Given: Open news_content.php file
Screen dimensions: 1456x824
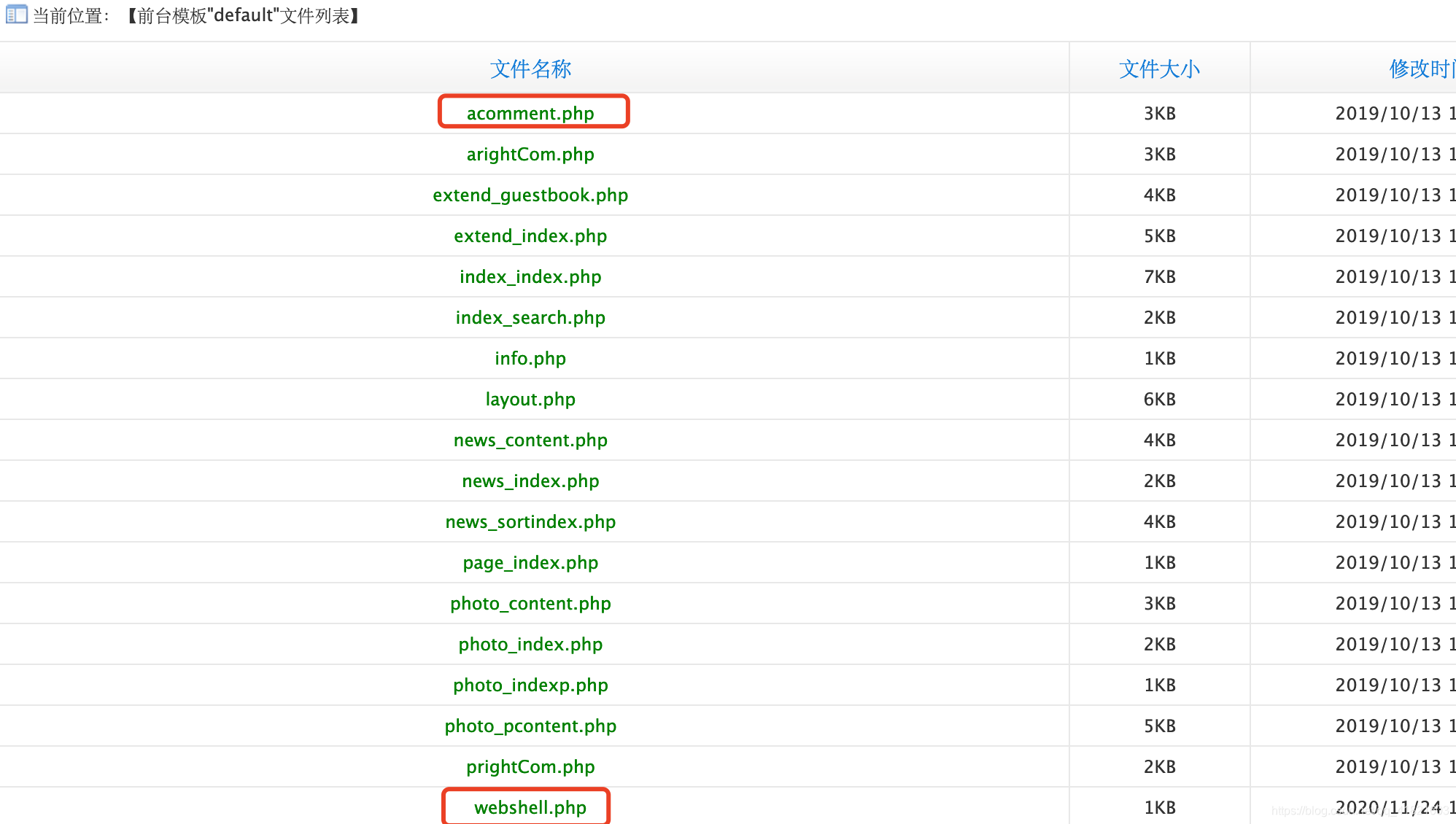Looking at the screenshot, I should 530,440.
